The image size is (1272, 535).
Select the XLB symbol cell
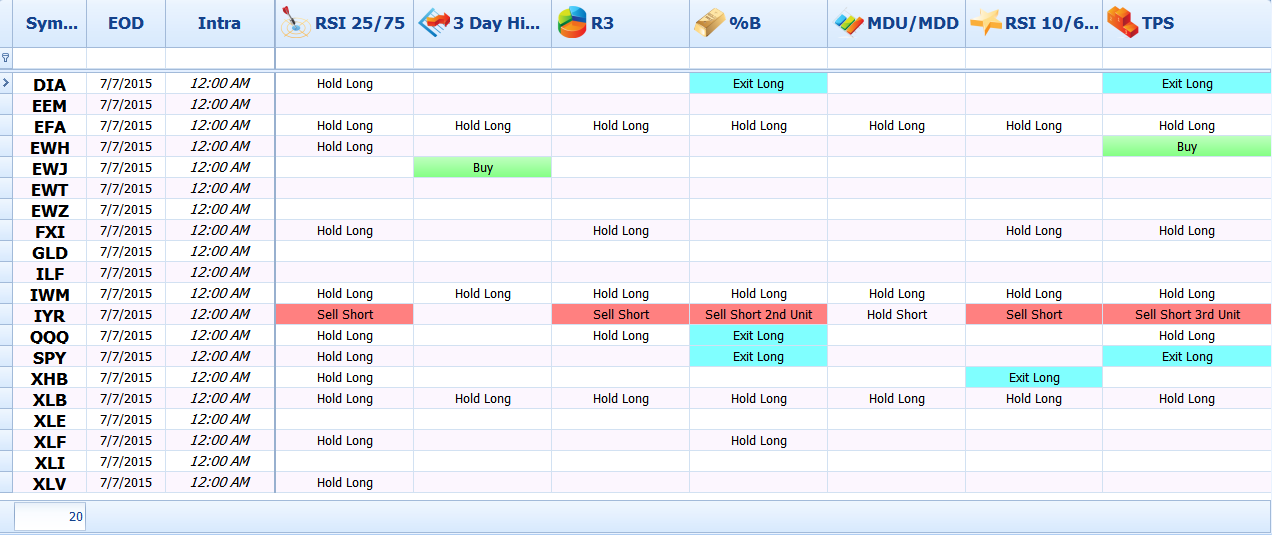(x=50, y=399)
